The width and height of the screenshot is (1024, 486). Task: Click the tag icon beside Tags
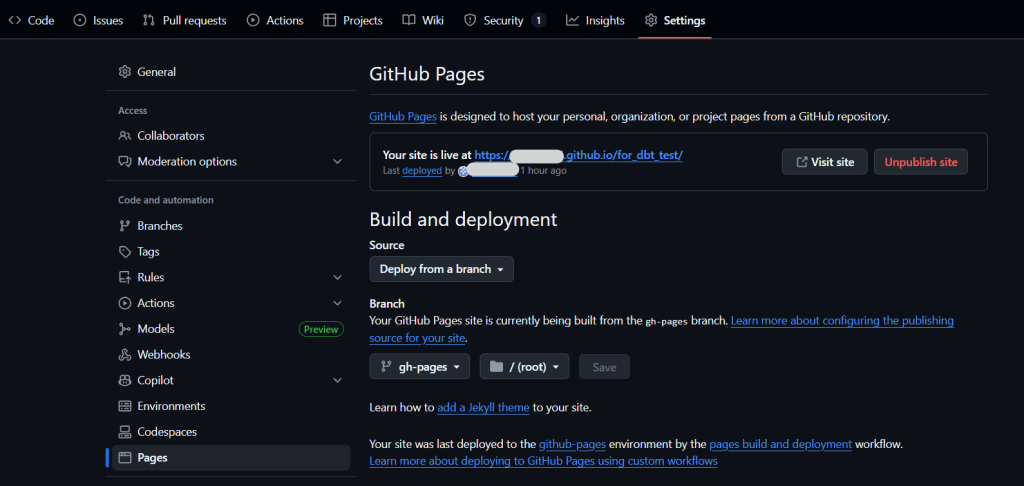125,251
